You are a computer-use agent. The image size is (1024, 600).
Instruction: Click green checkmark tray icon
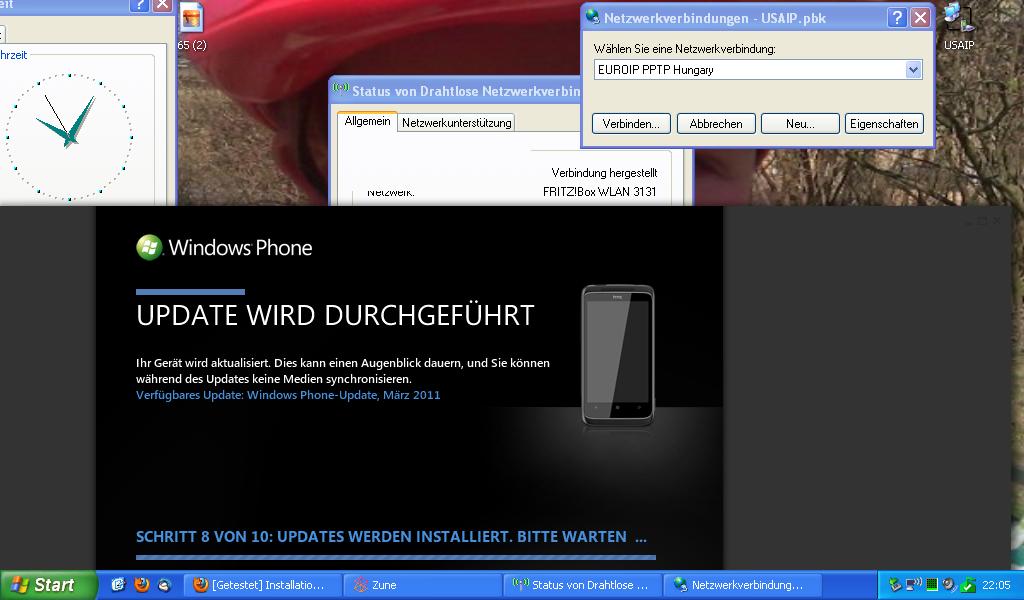pyautogui.click(x=968, y=585)
